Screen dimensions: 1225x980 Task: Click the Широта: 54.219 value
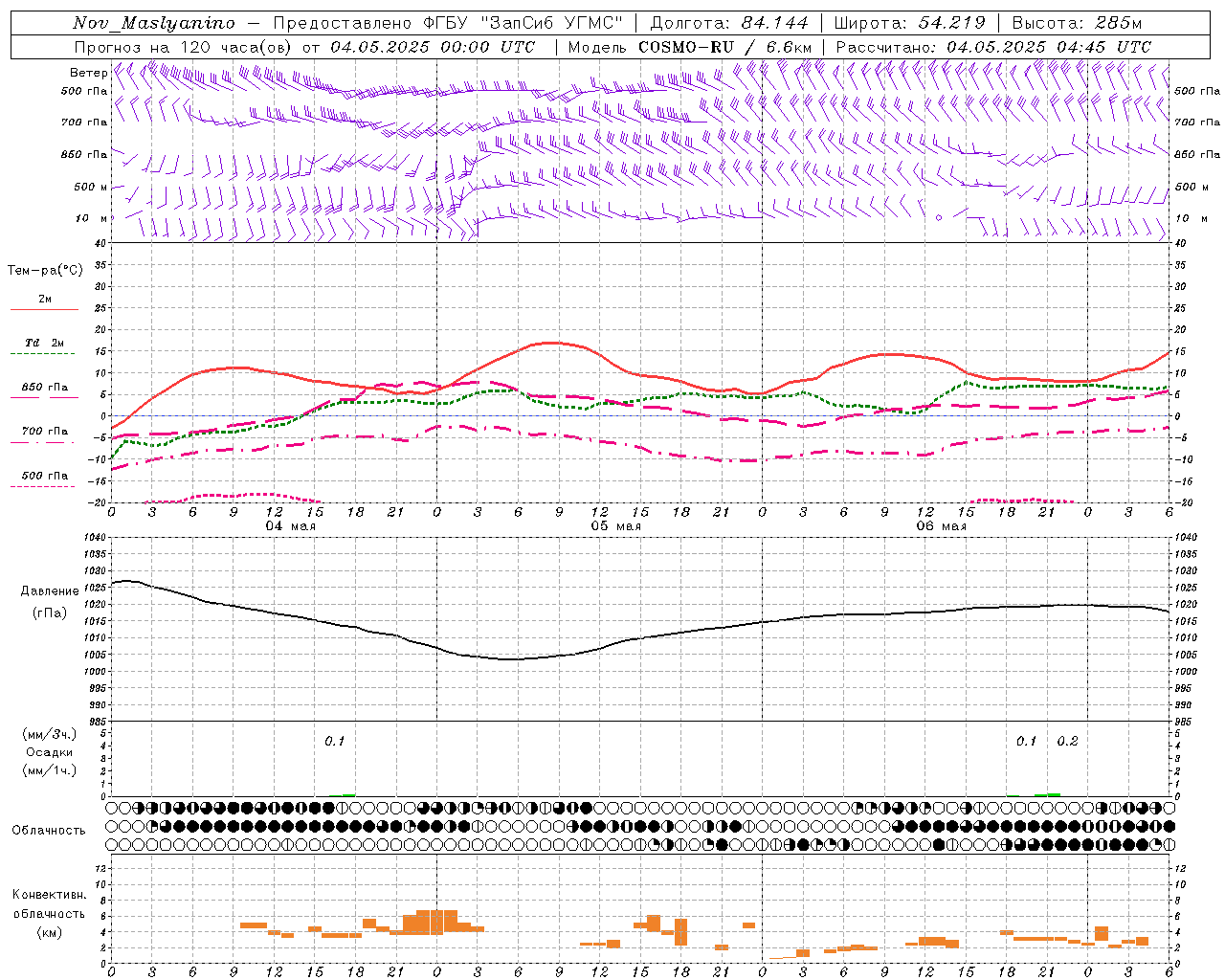(x=909, y=23)
